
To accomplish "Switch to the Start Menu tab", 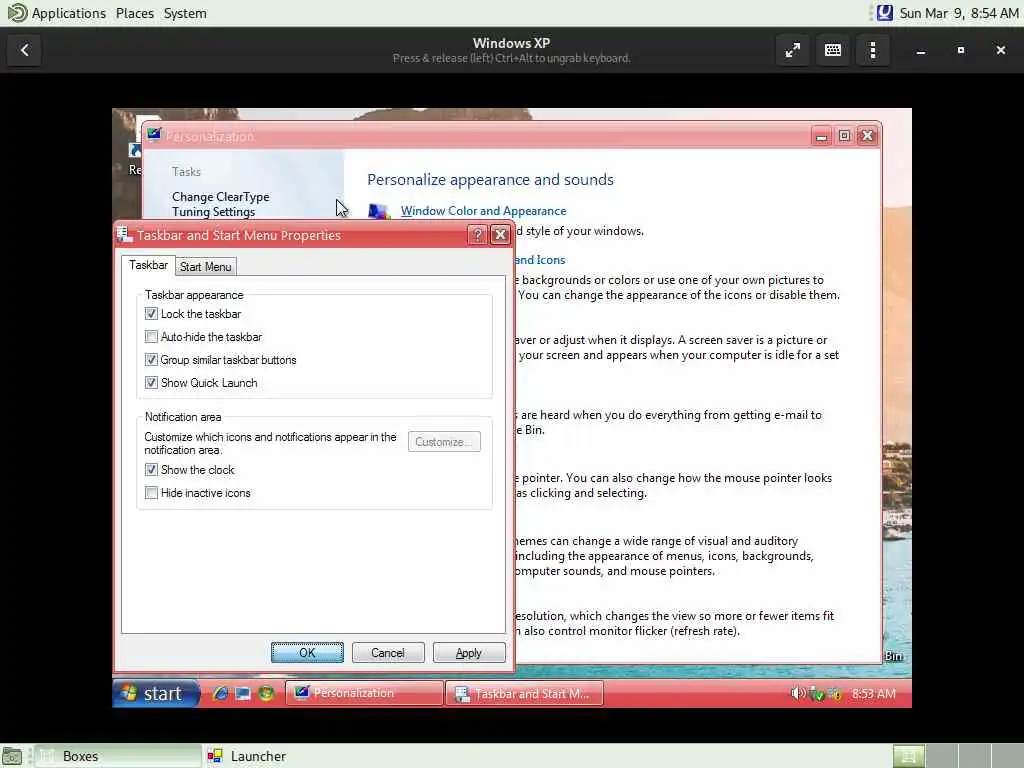I will click(x=206, y=266).
